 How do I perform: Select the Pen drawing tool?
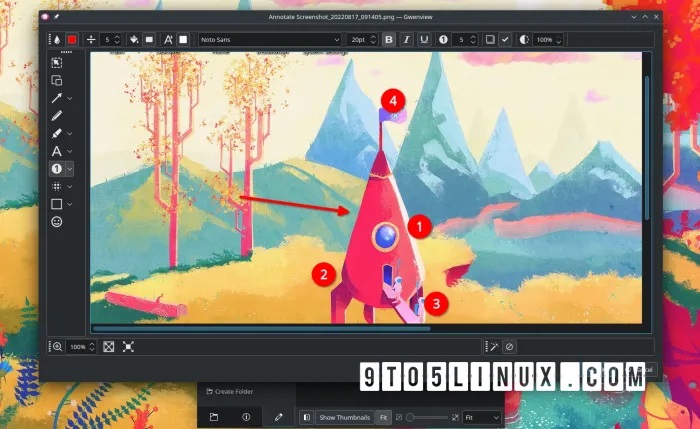coord(57,116)
